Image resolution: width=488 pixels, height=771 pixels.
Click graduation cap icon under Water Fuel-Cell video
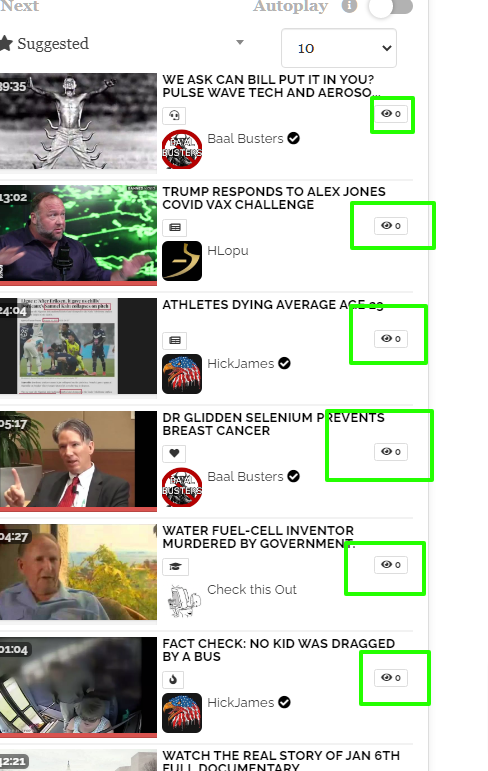[175, 567]
